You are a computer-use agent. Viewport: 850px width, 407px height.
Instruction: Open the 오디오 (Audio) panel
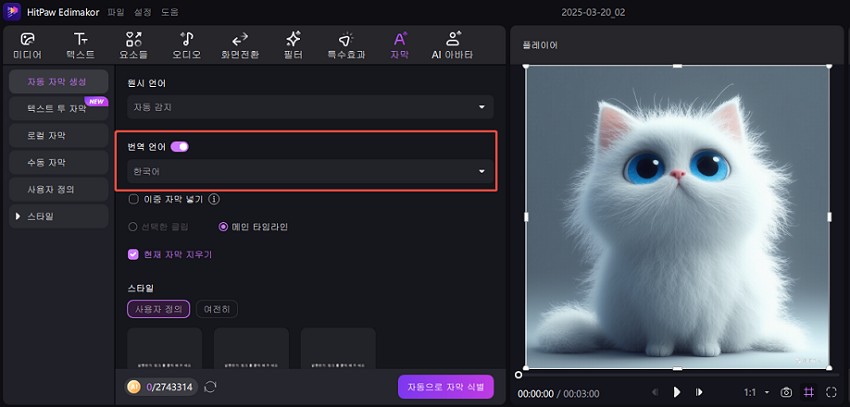point(186,46)
